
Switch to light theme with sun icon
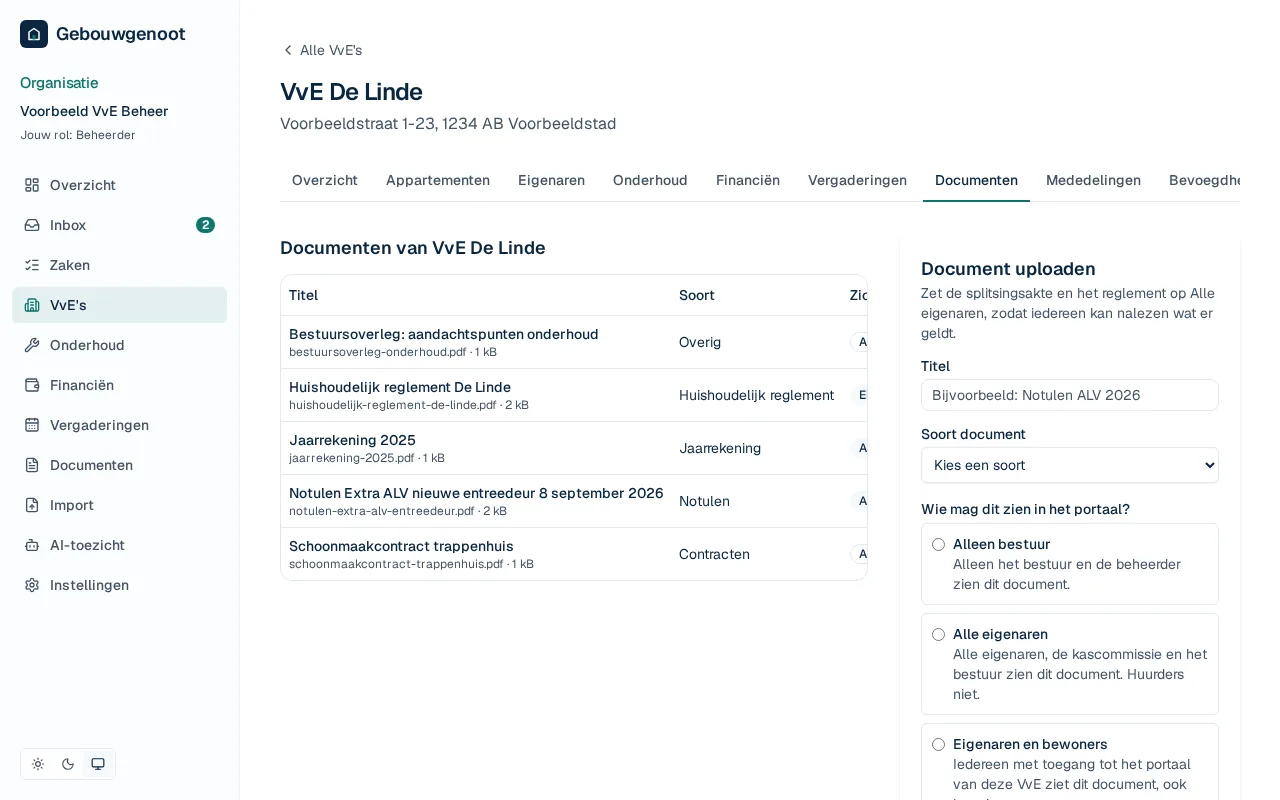click(38, 764)
